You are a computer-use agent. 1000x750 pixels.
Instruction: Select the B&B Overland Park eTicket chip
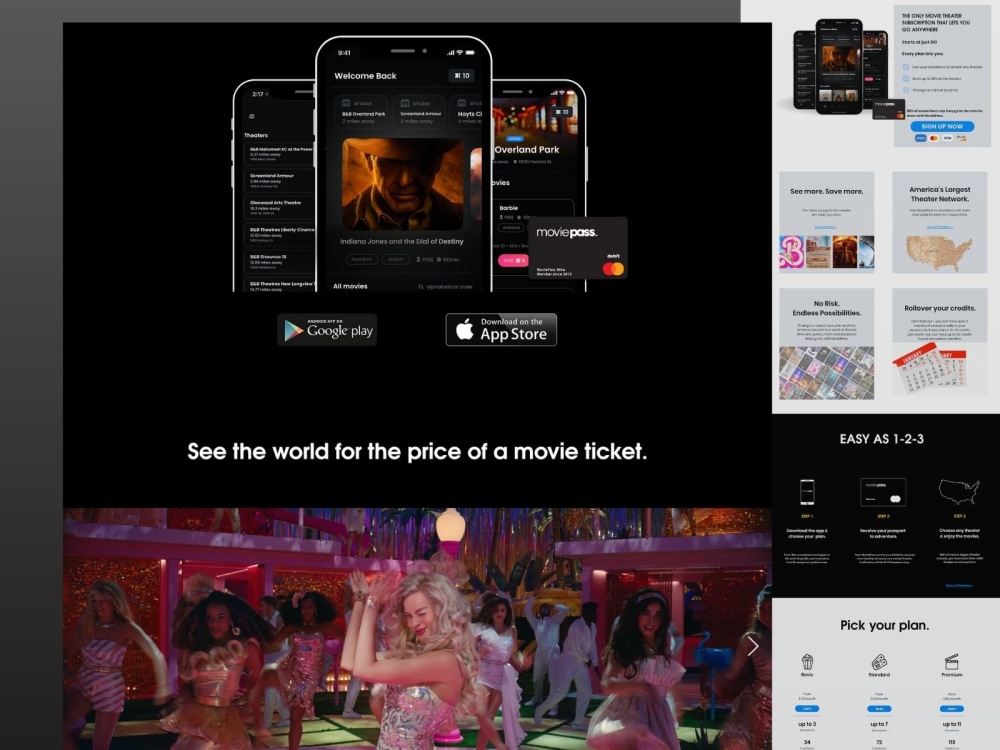[x=361, y=111]
